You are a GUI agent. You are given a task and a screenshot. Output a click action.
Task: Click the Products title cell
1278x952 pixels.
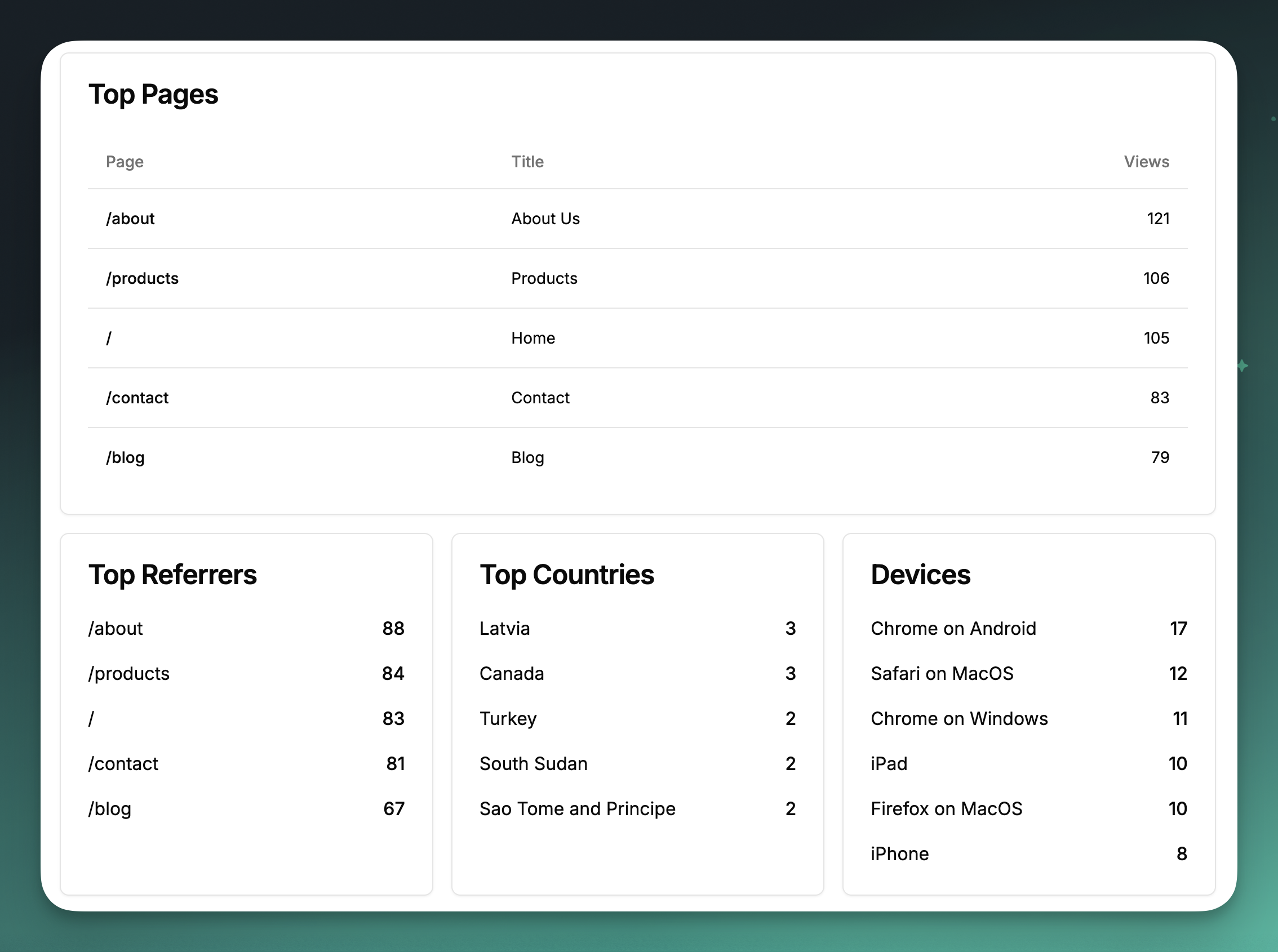[x=544, y=278]
